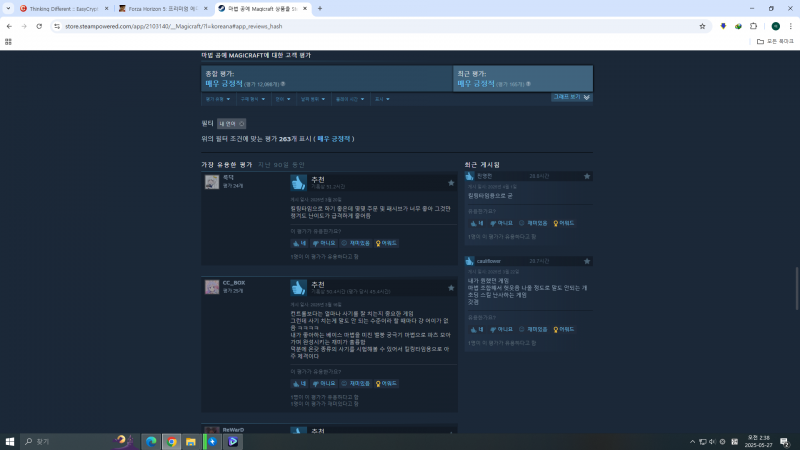The width and height of the screenshot is (800, 450).
Task: Expand the 그래프 보기 graph view
Action: (571, 97)
